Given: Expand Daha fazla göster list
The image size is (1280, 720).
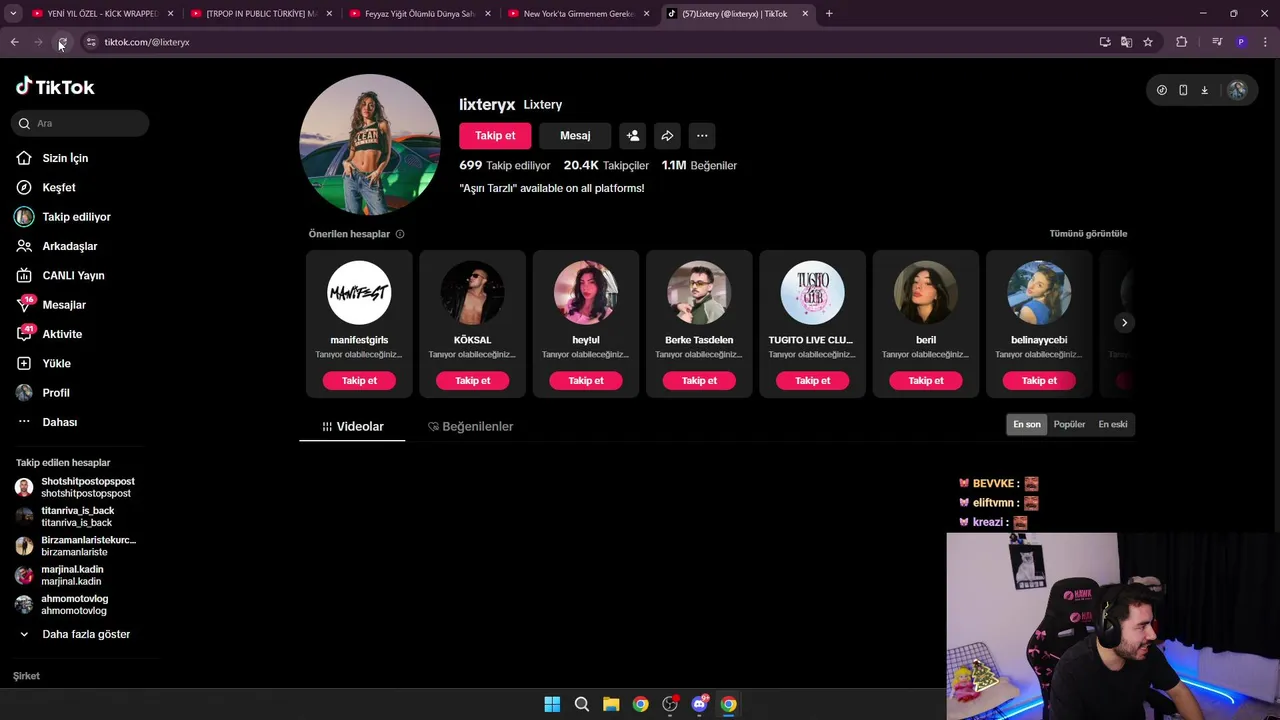Looking at the screenshot, I should (x=76, y=635).
